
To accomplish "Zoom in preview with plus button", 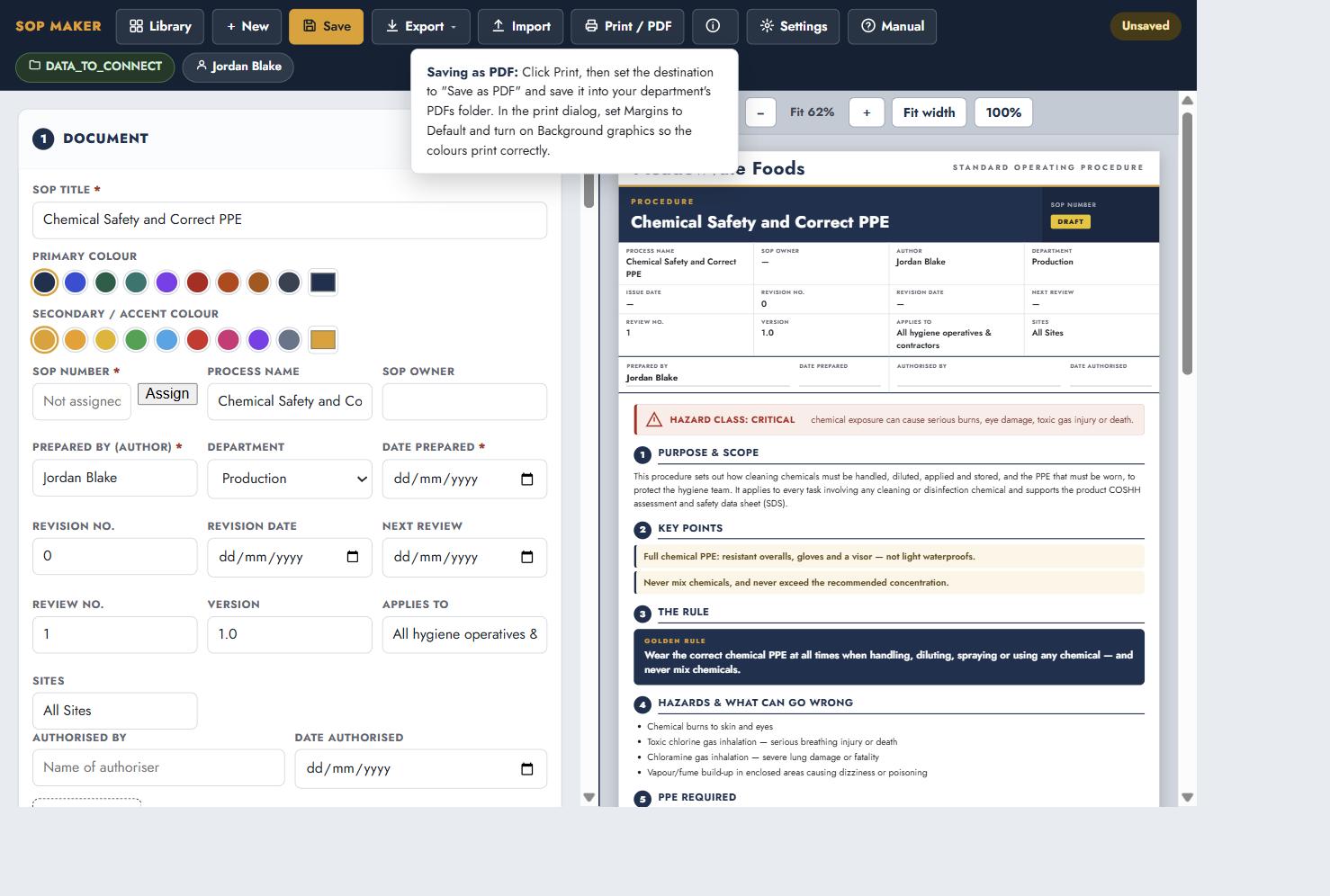I will (x=867, y=112).
